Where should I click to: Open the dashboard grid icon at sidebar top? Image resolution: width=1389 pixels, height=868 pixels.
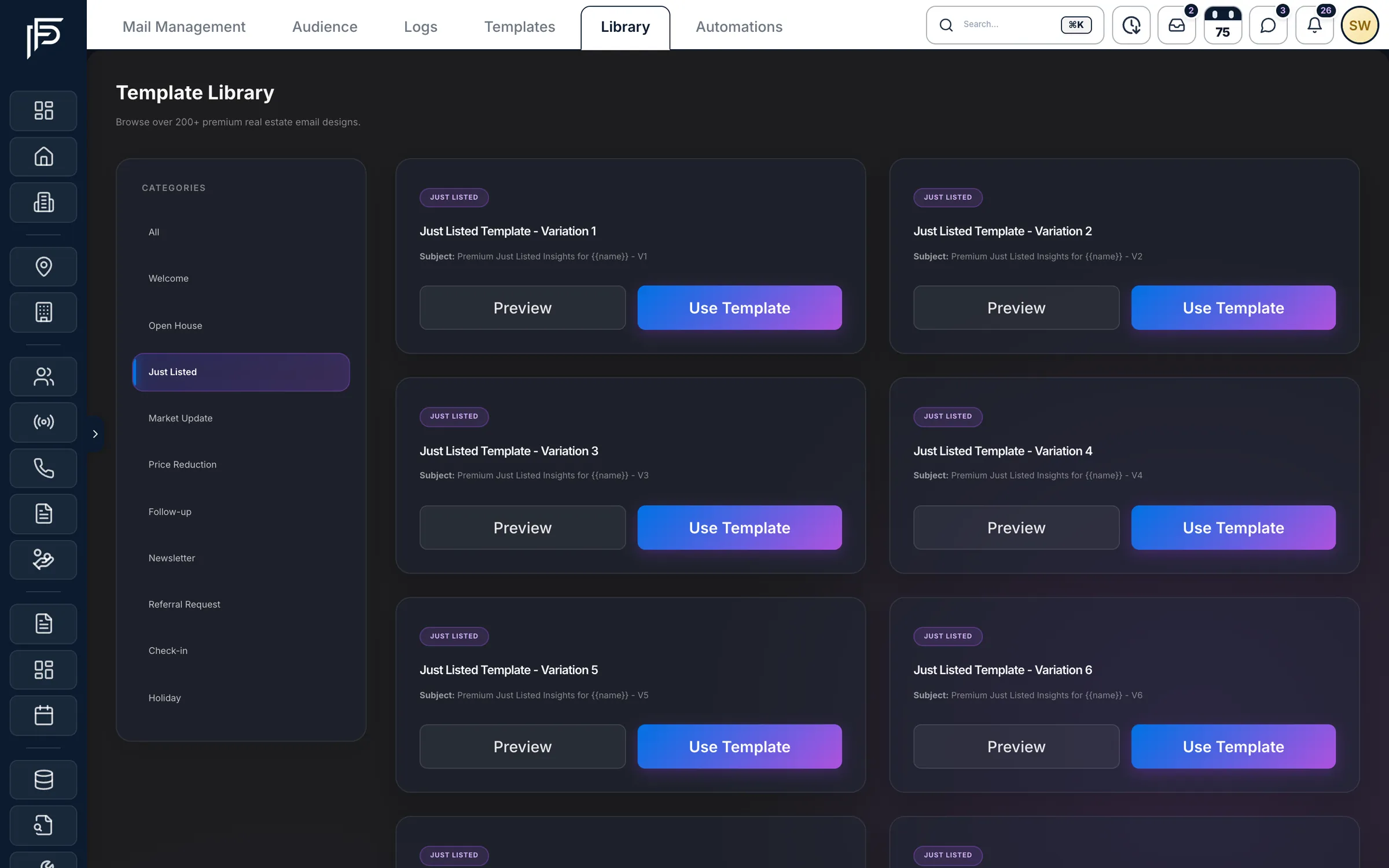[x=43, y=110]
